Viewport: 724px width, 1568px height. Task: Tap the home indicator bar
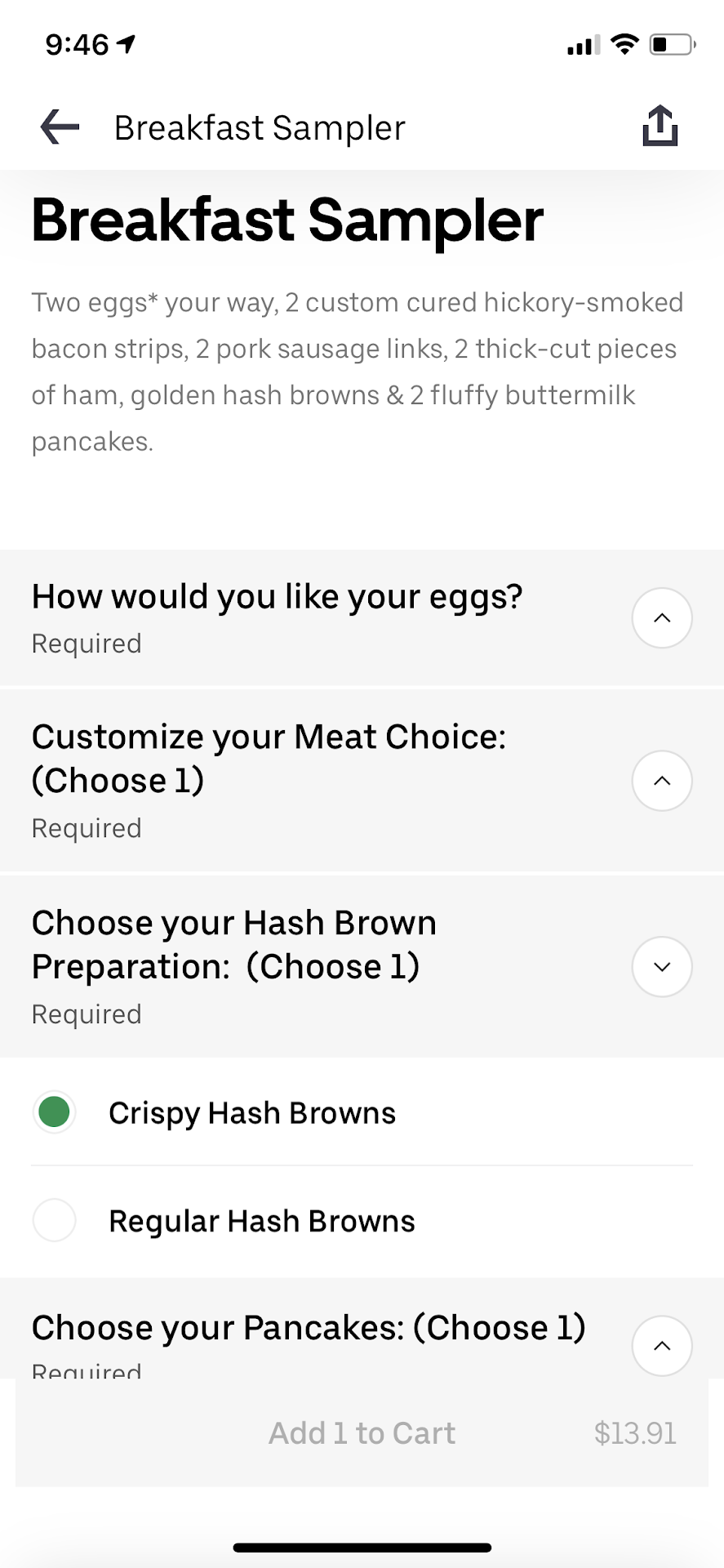pyautogui.click(x=362, y=1548)
